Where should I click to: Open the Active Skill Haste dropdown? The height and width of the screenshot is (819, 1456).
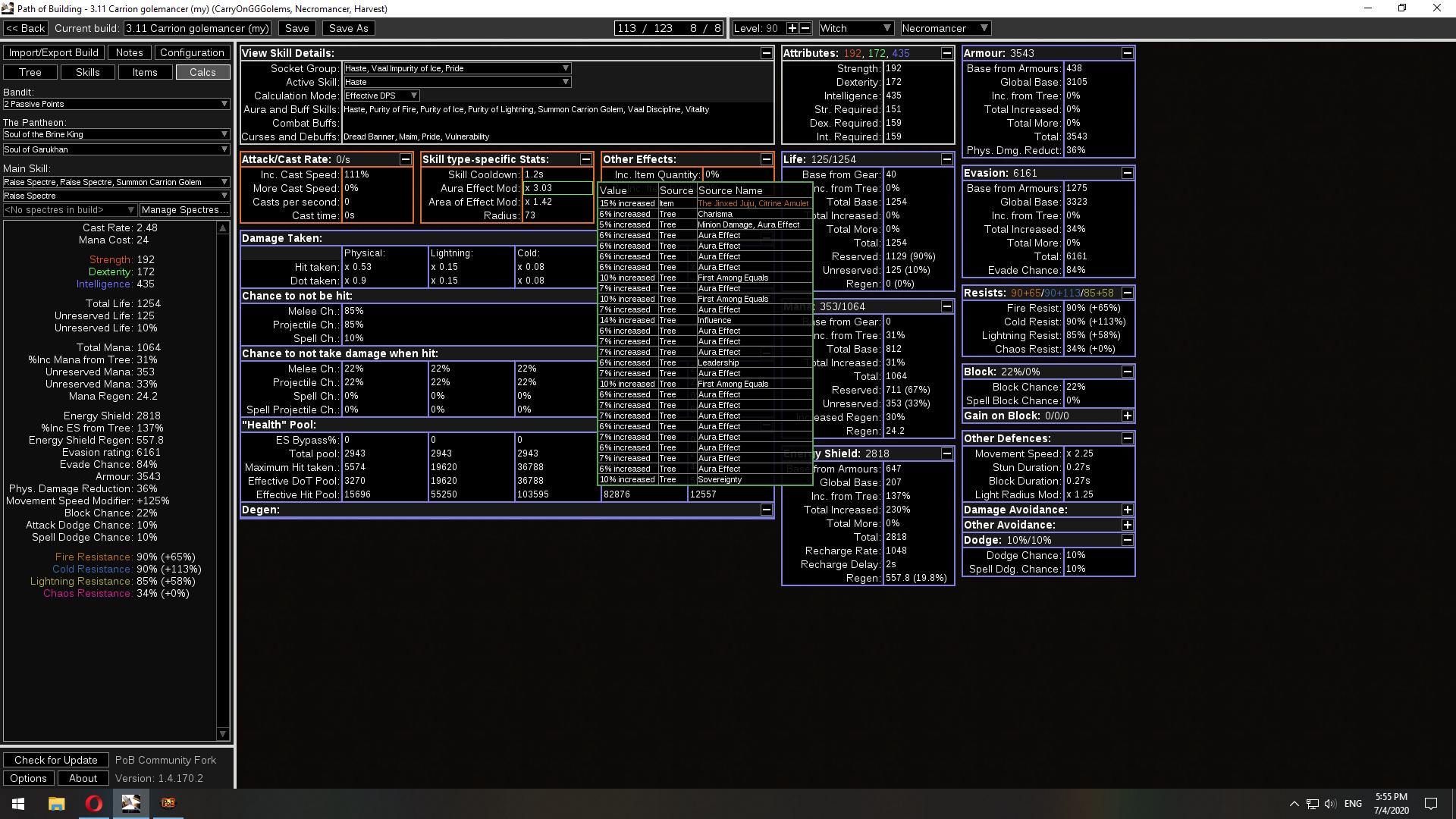(457, 82)
